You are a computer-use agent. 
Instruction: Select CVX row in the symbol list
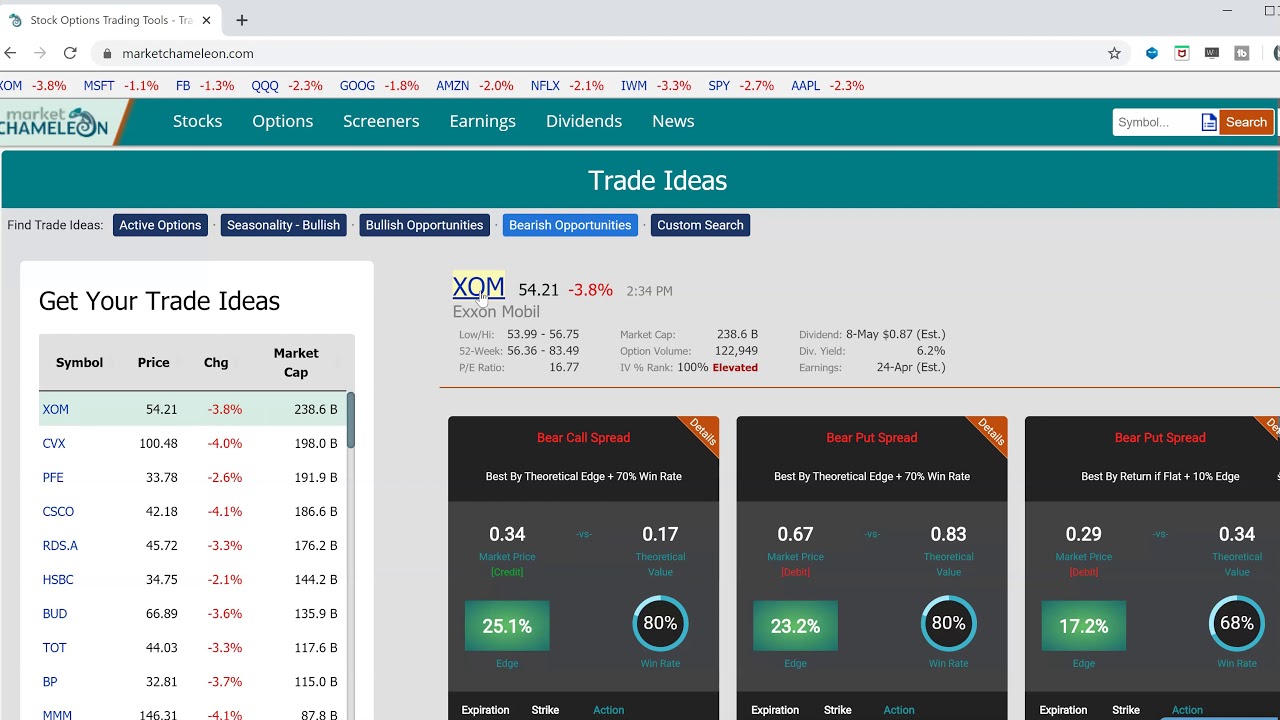[x=192, y=443]
